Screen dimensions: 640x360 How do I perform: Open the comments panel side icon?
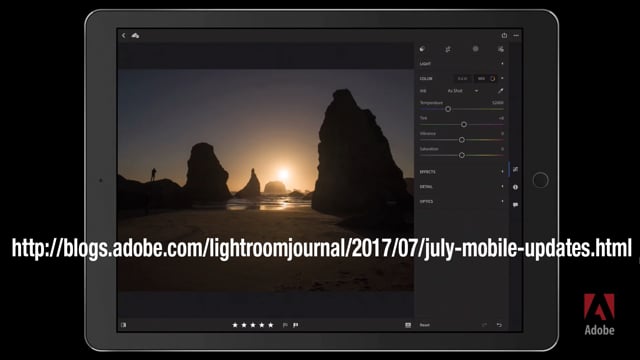point(516,204)
